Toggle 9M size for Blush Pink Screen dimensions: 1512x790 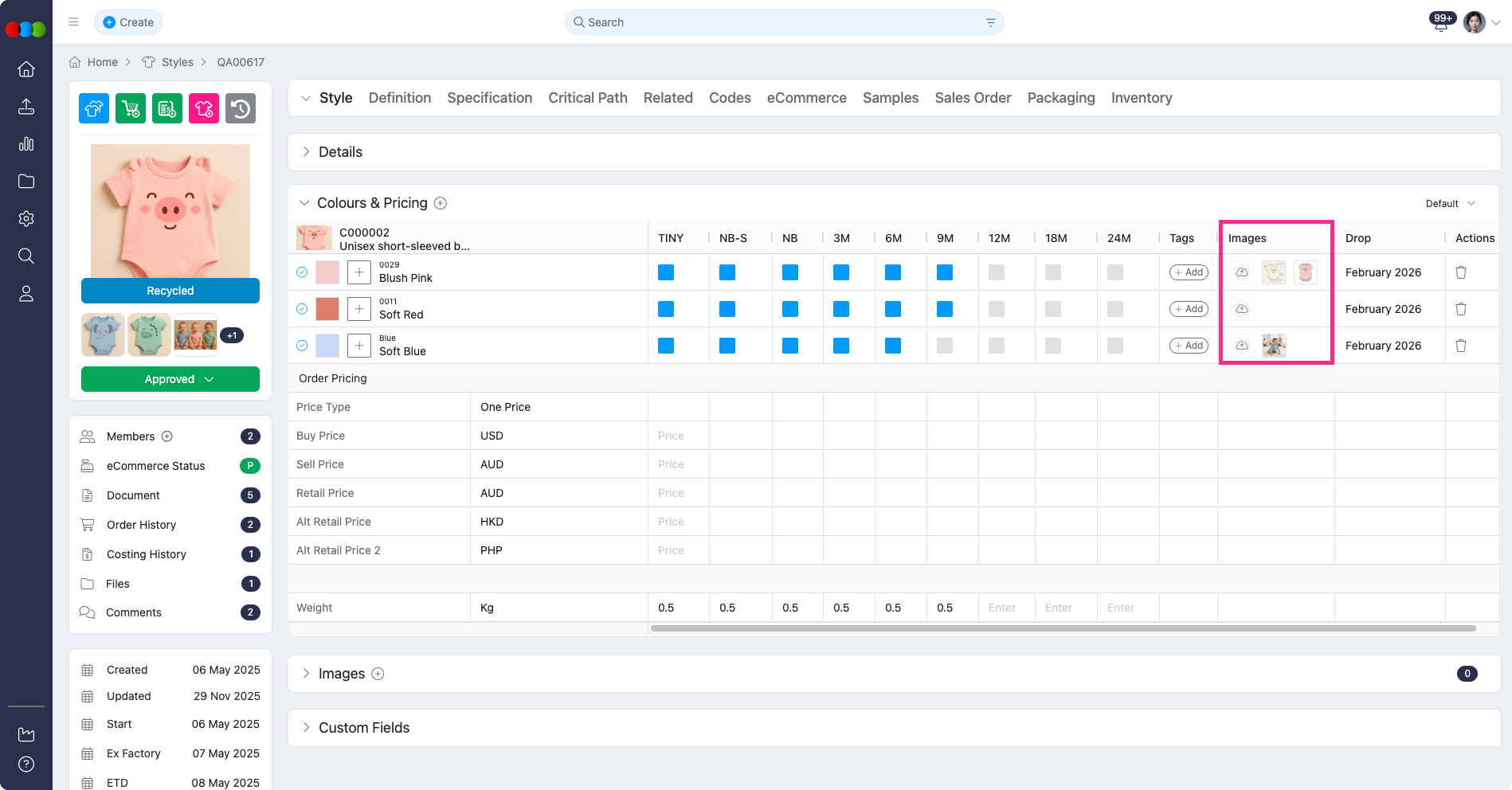point(945,272)
